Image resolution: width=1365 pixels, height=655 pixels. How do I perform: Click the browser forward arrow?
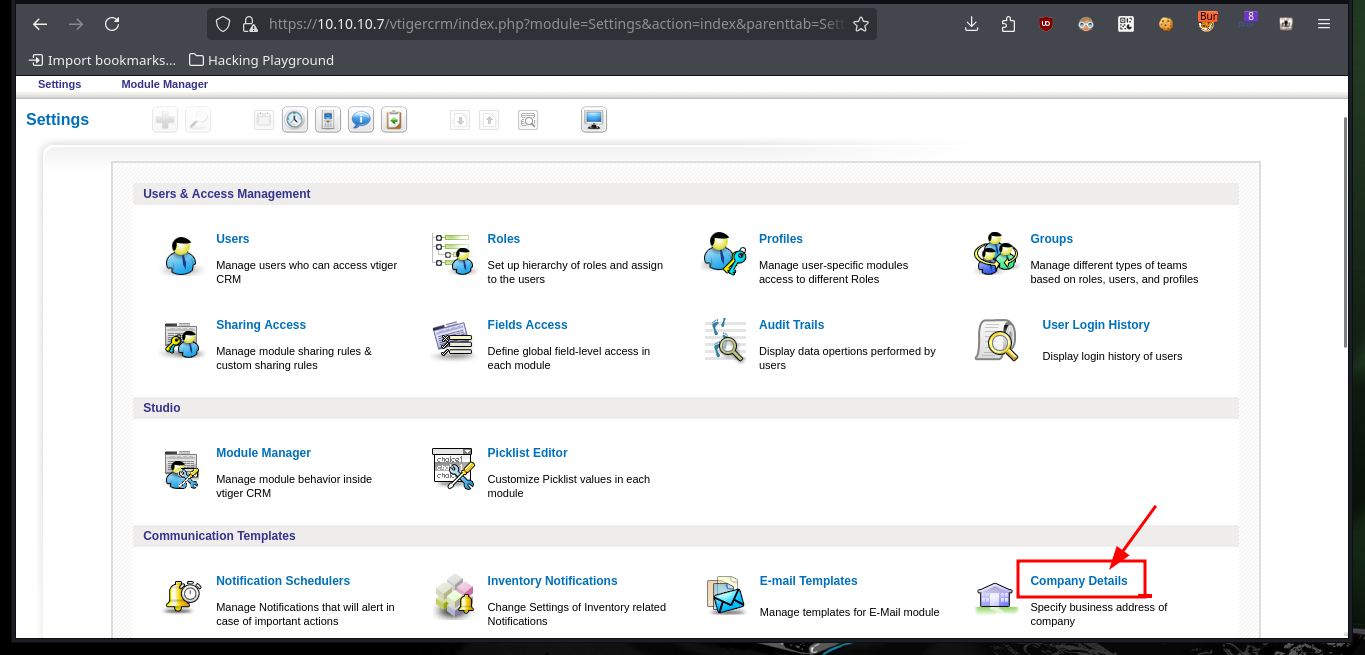tap(76, 24)
